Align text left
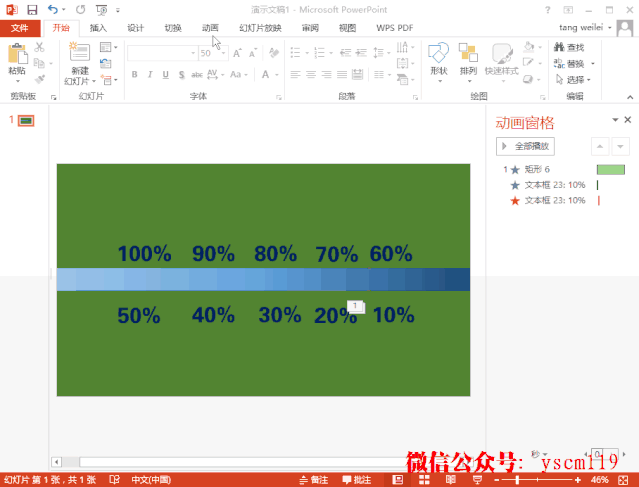This screenshot has height=487, width=639. click(295, 74)
